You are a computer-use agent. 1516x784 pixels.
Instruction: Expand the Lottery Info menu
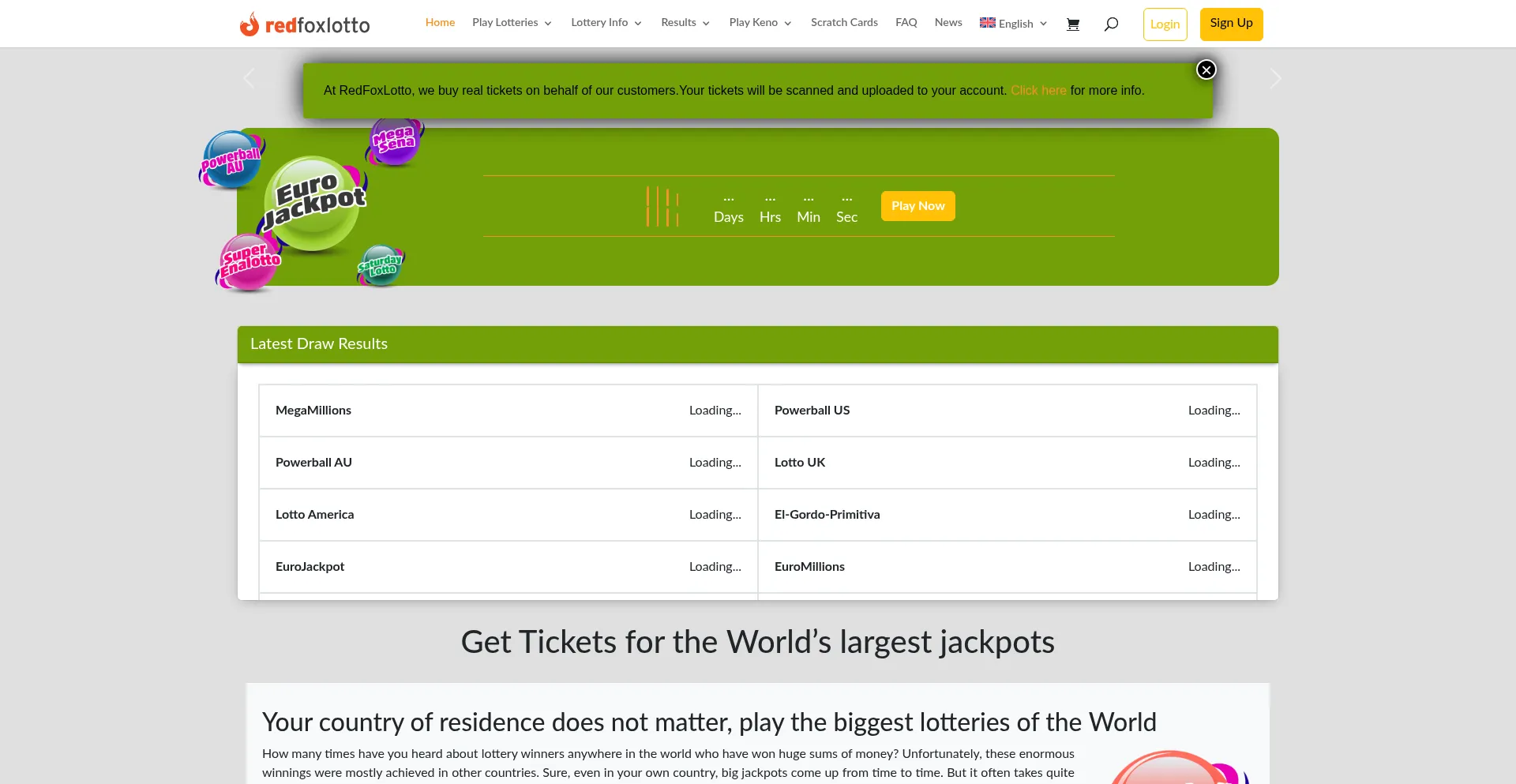pyautogui.click(x=606, y=23)
